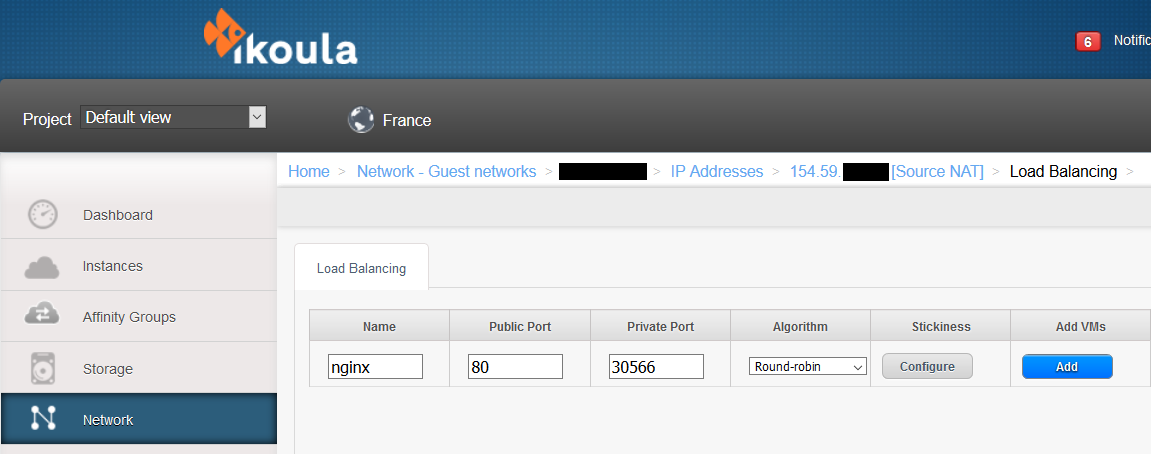Click the Private Port column header

tap(660, 326)
